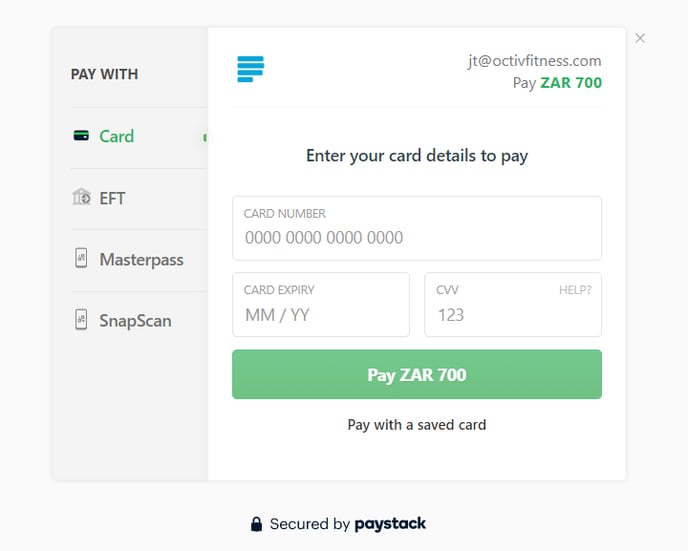Click the phone QR icon beside Masterpass
Screen dimensions: 688x551
pyautogui.click(x=81, y=258)
